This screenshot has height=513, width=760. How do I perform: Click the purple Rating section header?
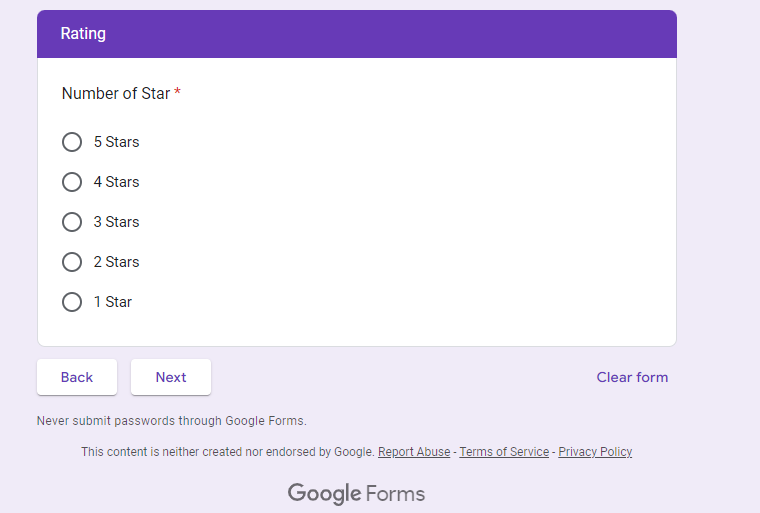pos(357,34)
